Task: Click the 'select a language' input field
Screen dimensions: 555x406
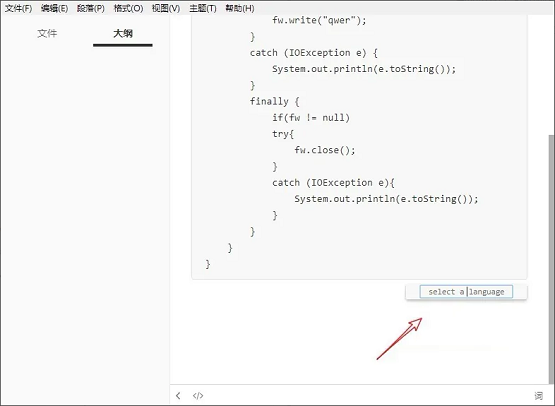Action: tap(466, 292)
